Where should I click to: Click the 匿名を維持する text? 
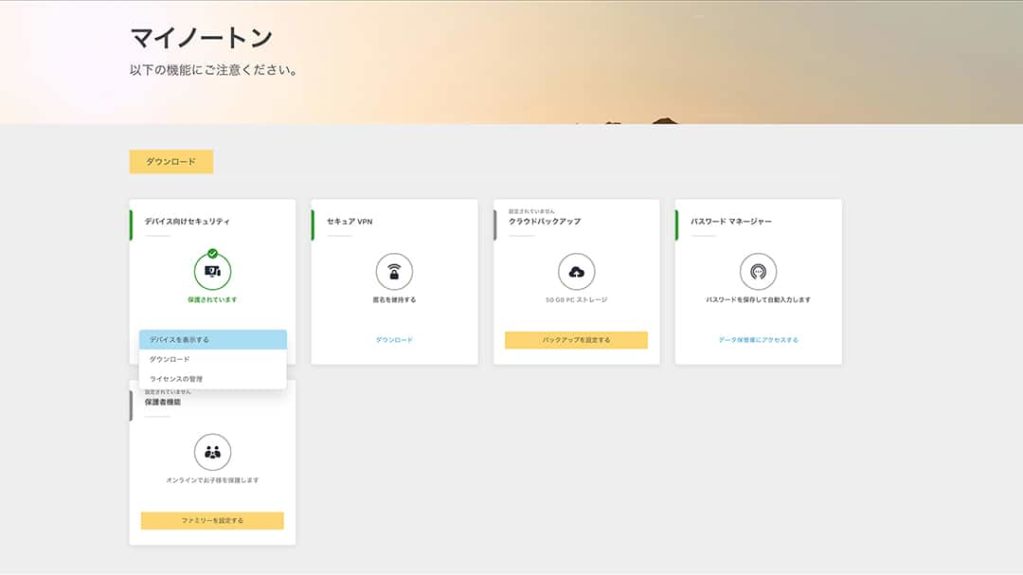[394, 300]
